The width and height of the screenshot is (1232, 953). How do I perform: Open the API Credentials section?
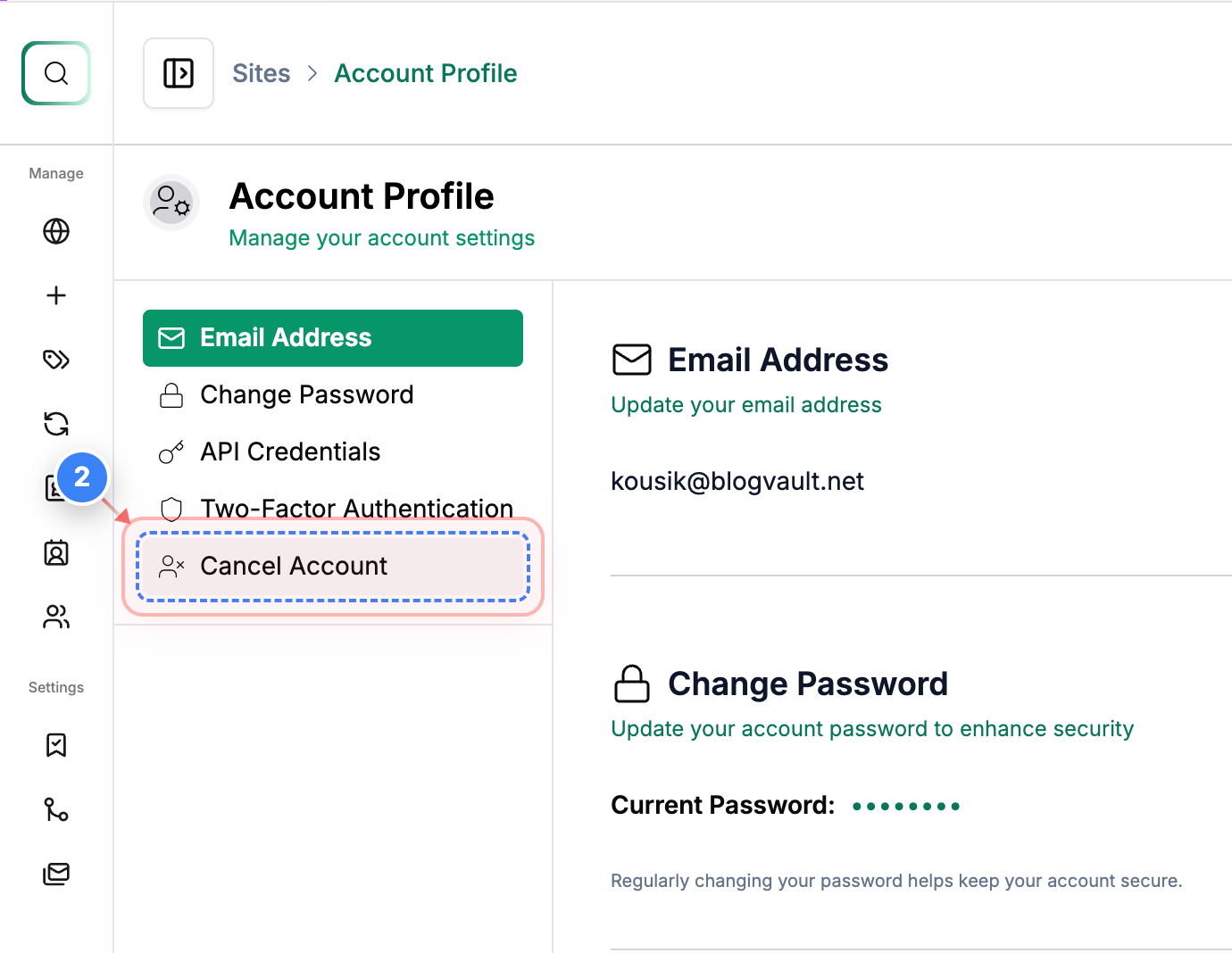[x=289, y=452]
